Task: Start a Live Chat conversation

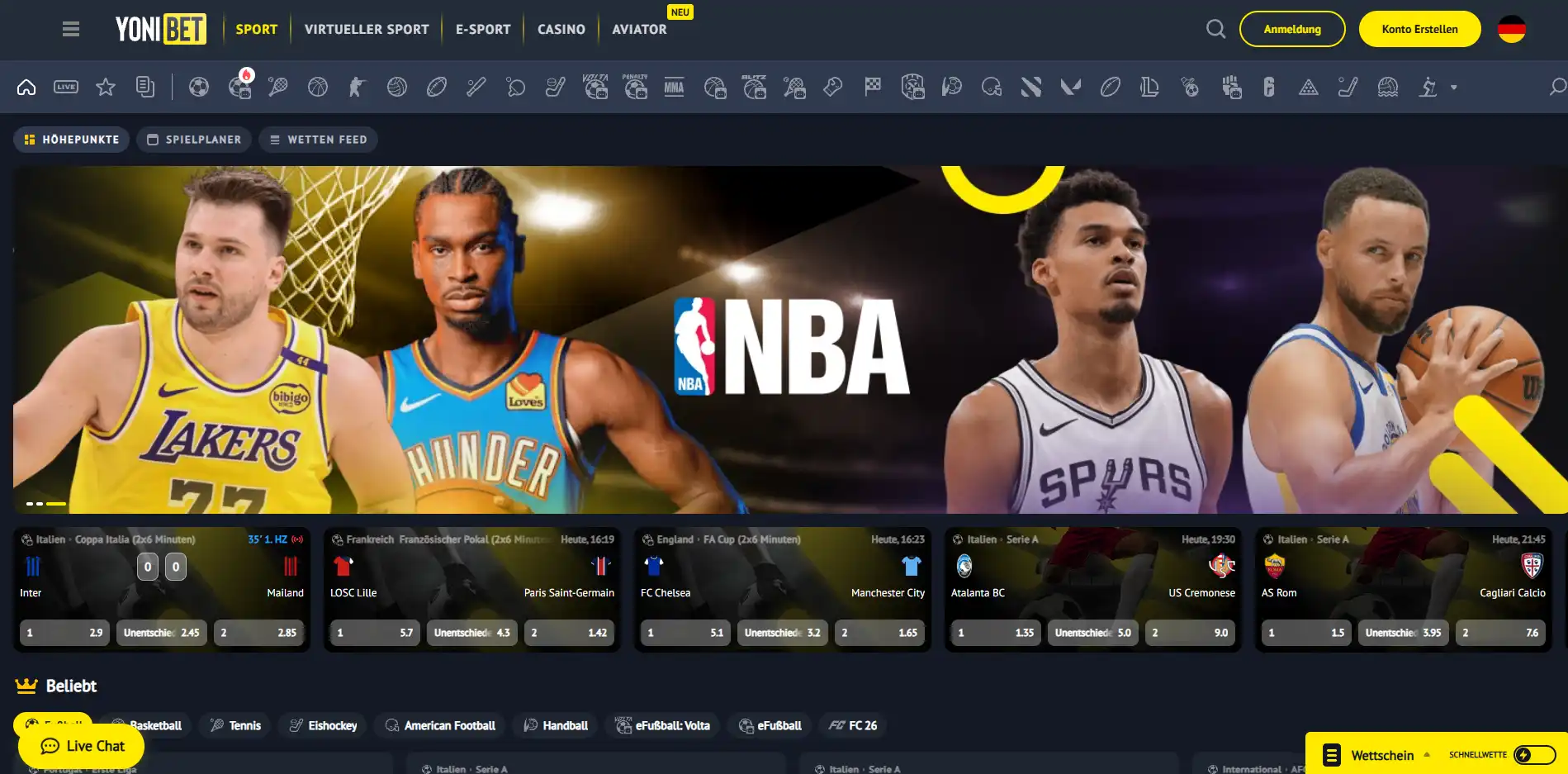Action: [x=80, y=745]
